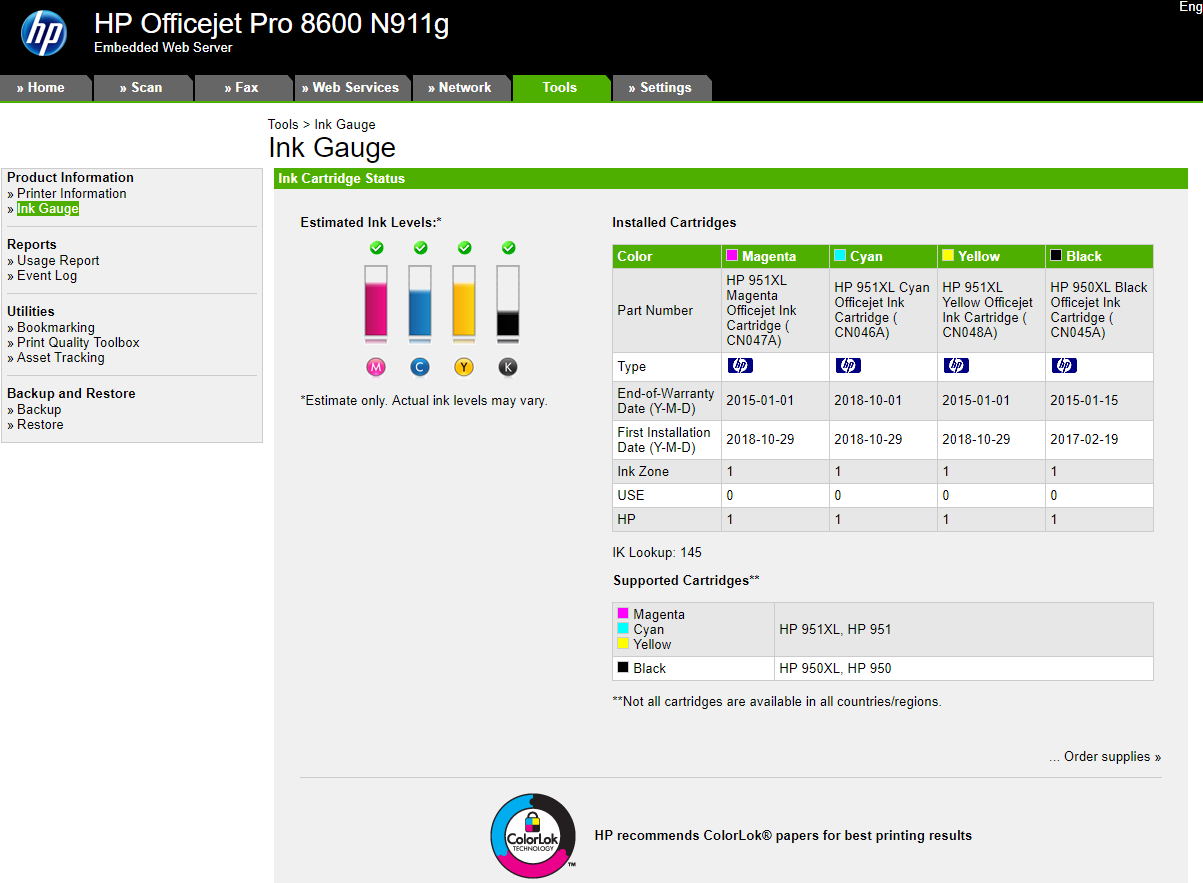
Task: Click the HP logo in the header
Action: click(44, 34)
